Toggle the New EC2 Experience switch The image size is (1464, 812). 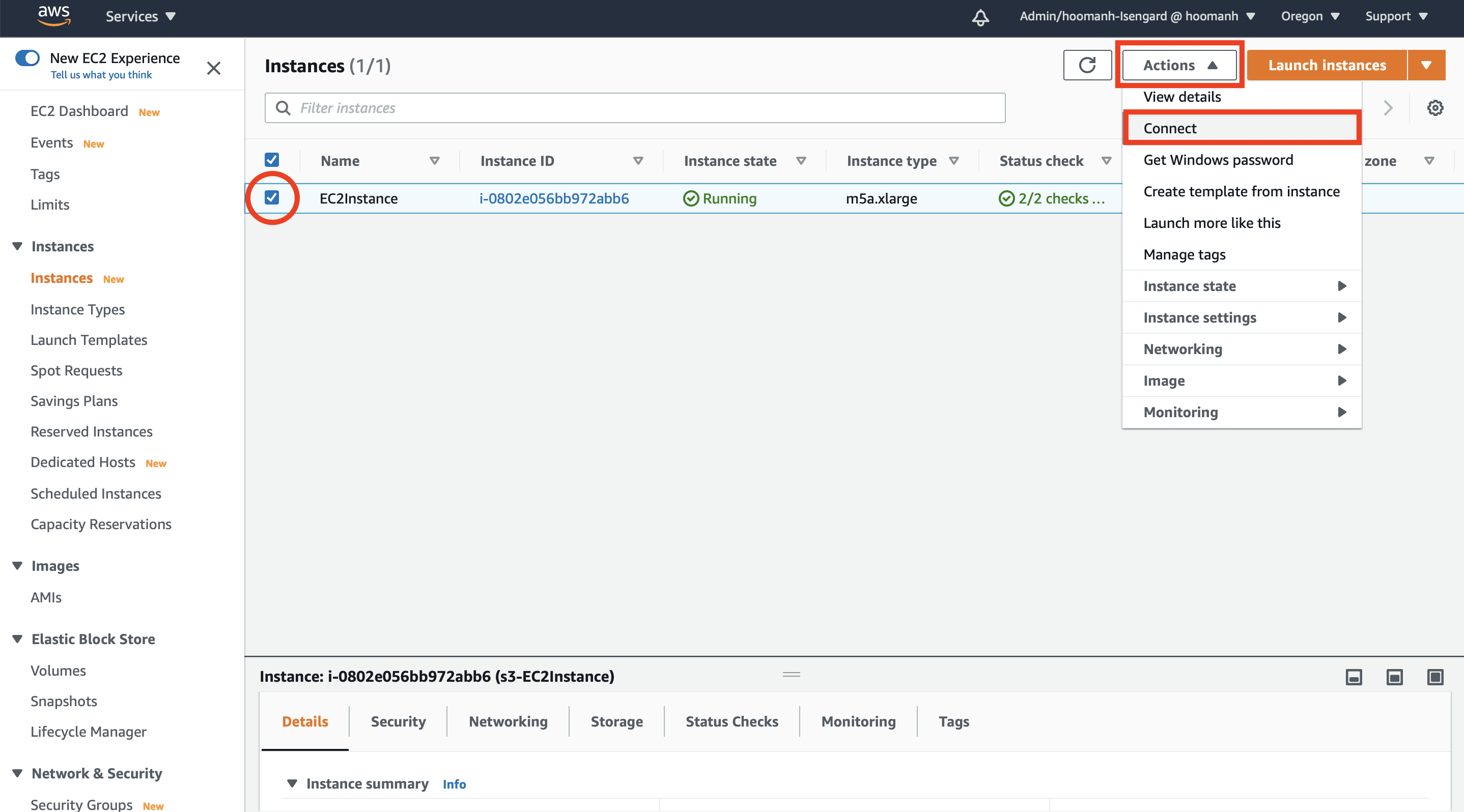point(27,58)
